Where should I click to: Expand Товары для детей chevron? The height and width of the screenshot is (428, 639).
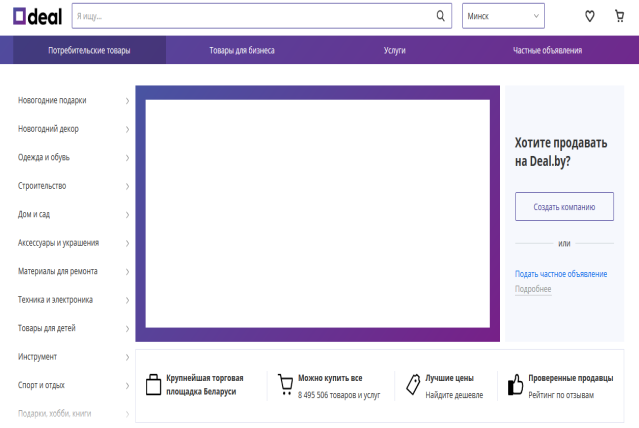tap(127, 329)
